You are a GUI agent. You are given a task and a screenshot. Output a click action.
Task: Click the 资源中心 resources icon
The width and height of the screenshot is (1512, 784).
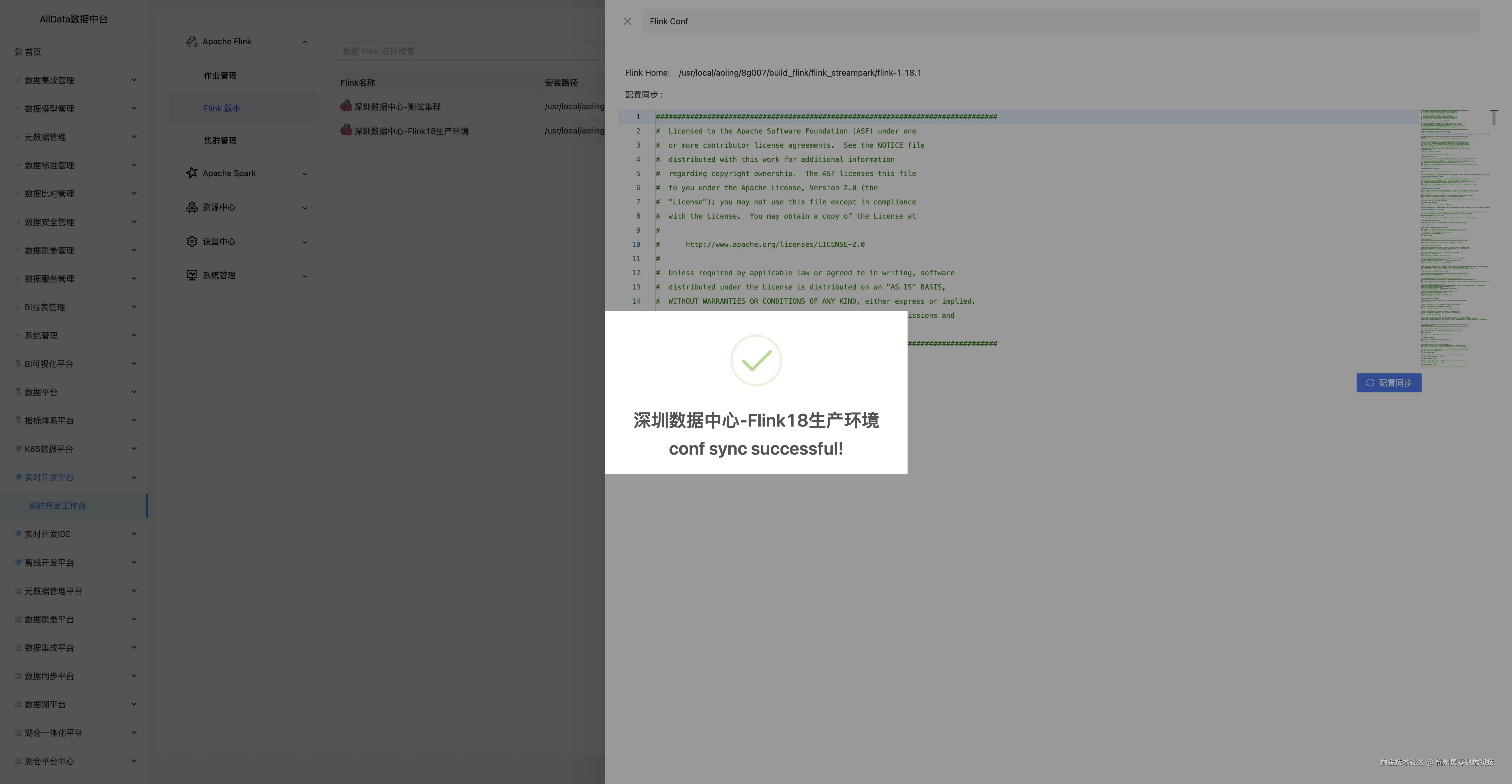click(192, 206)
